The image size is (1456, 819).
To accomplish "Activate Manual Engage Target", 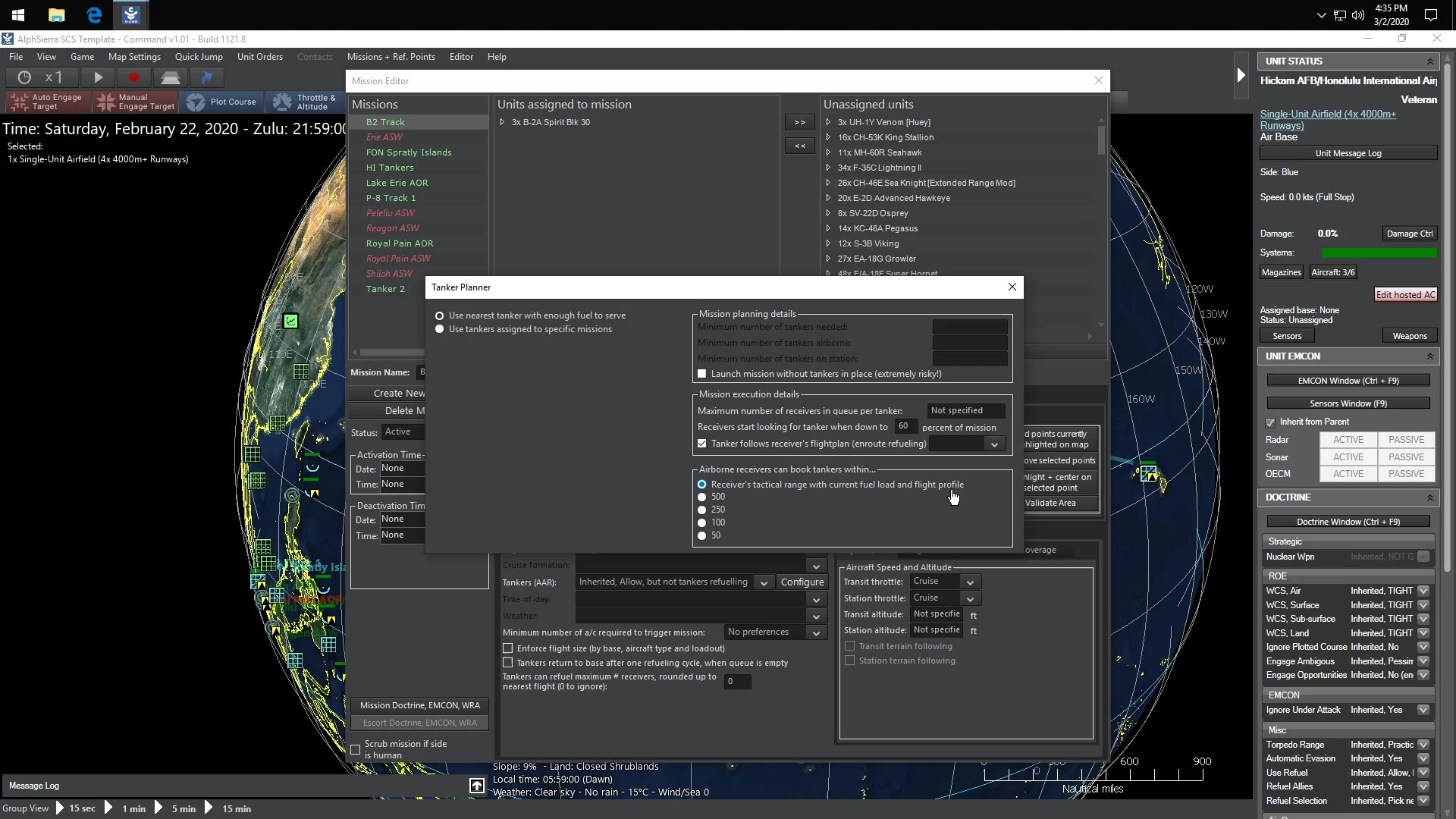I will point(136,102).
